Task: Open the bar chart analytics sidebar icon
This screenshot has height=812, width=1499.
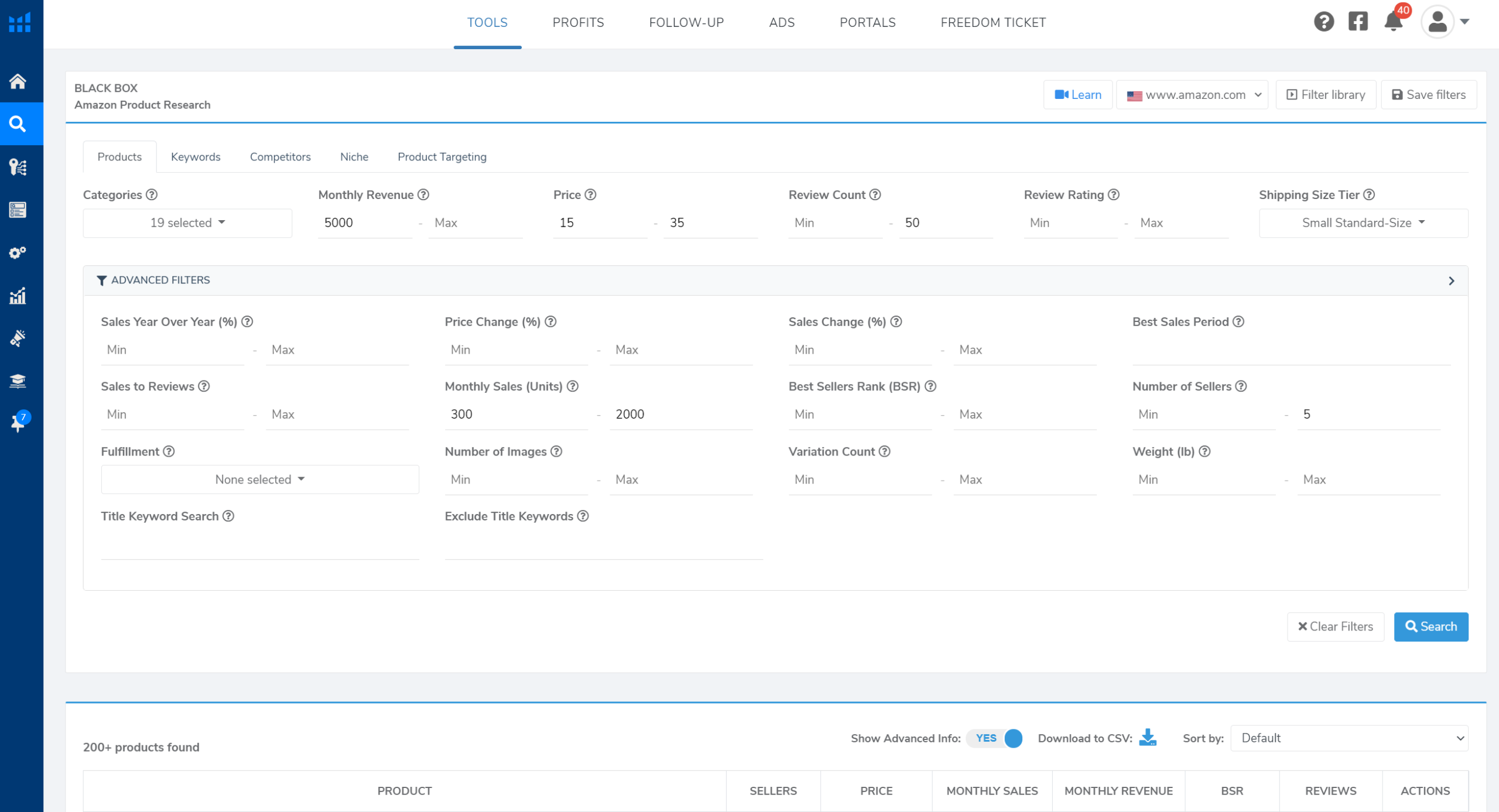Action: pos(18,296)
